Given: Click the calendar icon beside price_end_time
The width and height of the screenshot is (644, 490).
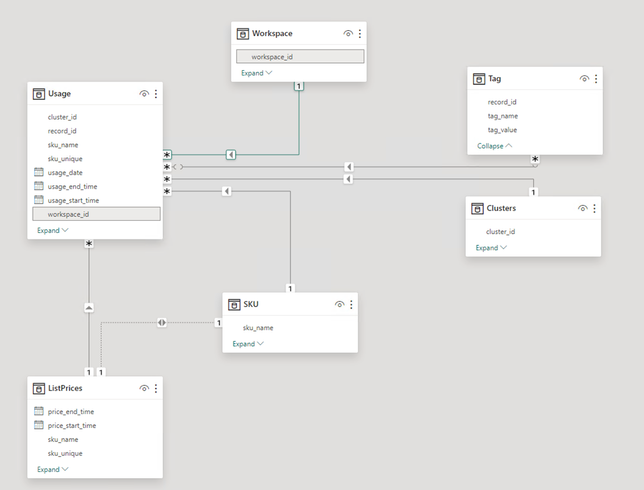Looking at the screenshot, I should coord(39,411).
